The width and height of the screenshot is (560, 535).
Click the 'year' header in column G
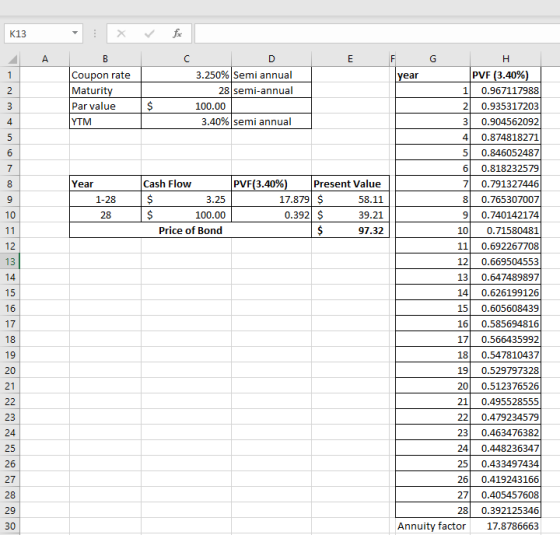pyautogui.click(x=433, y=75)
